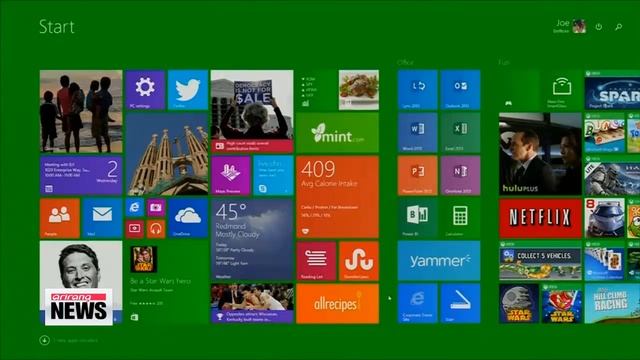640x360 pixels.
Task: Open the small Music headphones tile
Action: pos(156,229)
